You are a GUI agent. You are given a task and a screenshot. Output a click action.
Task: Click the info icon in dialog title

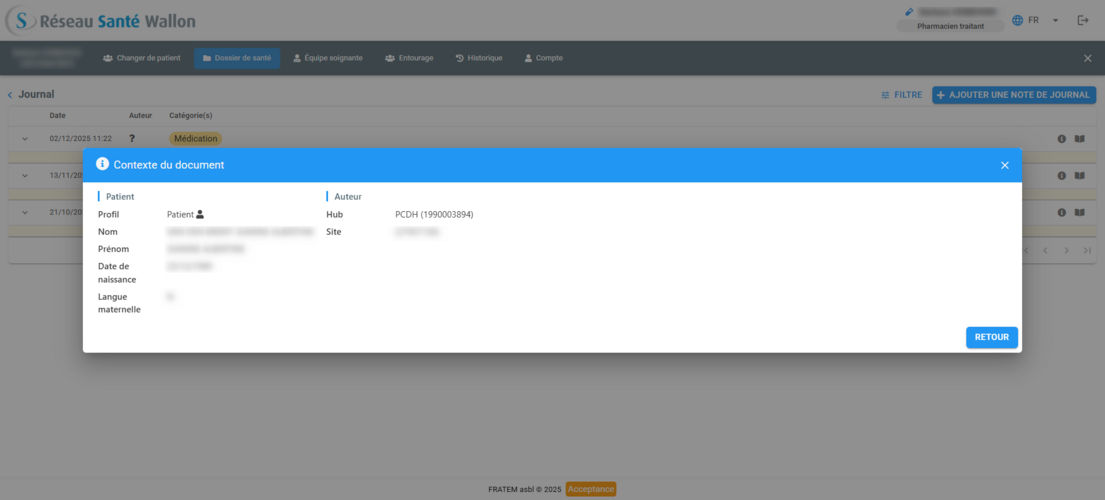coord(102,164)
